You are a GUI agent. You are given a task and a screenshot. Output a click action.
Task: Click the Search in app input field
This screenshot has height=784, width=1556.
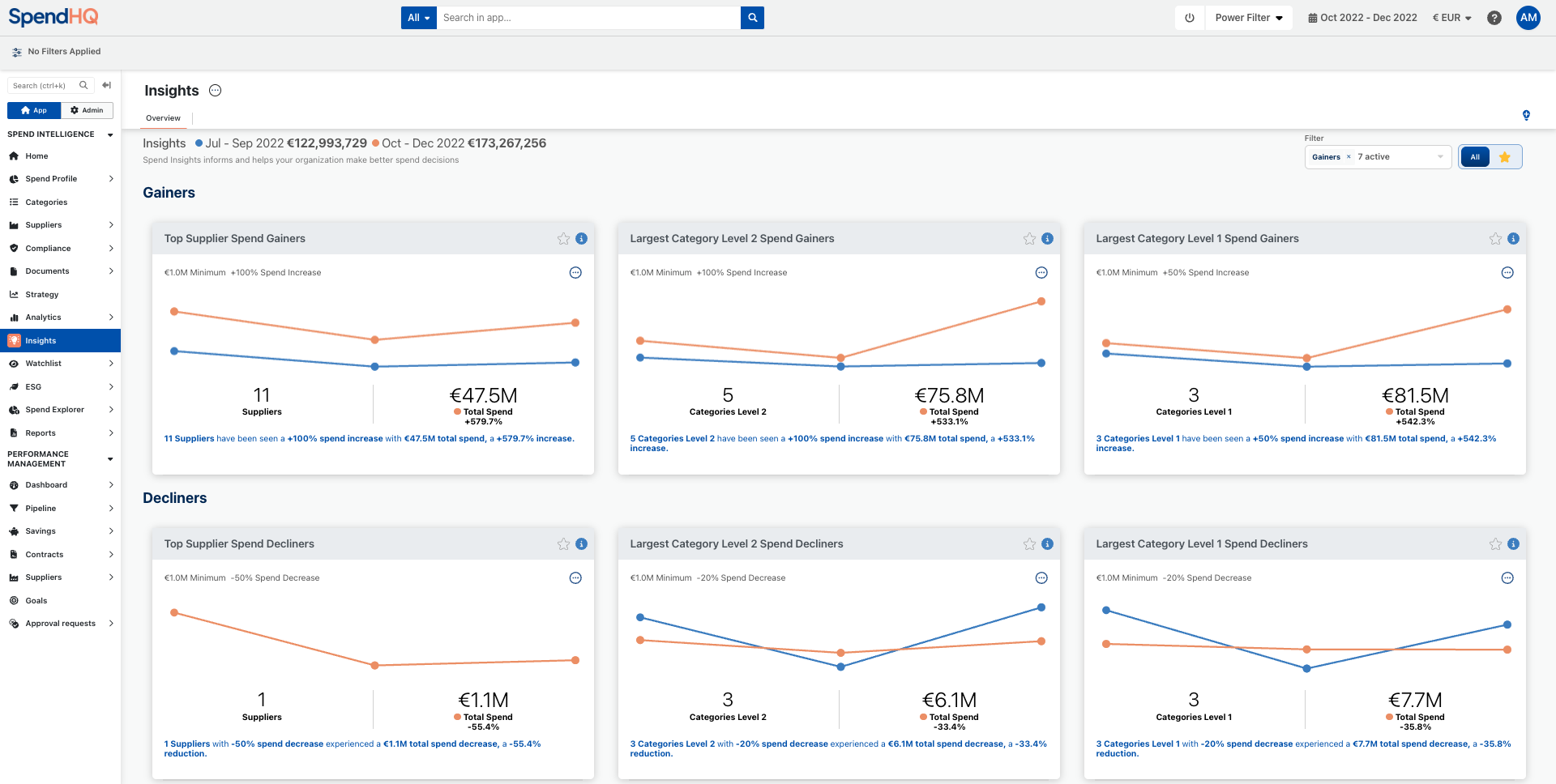tap(588, 18)
